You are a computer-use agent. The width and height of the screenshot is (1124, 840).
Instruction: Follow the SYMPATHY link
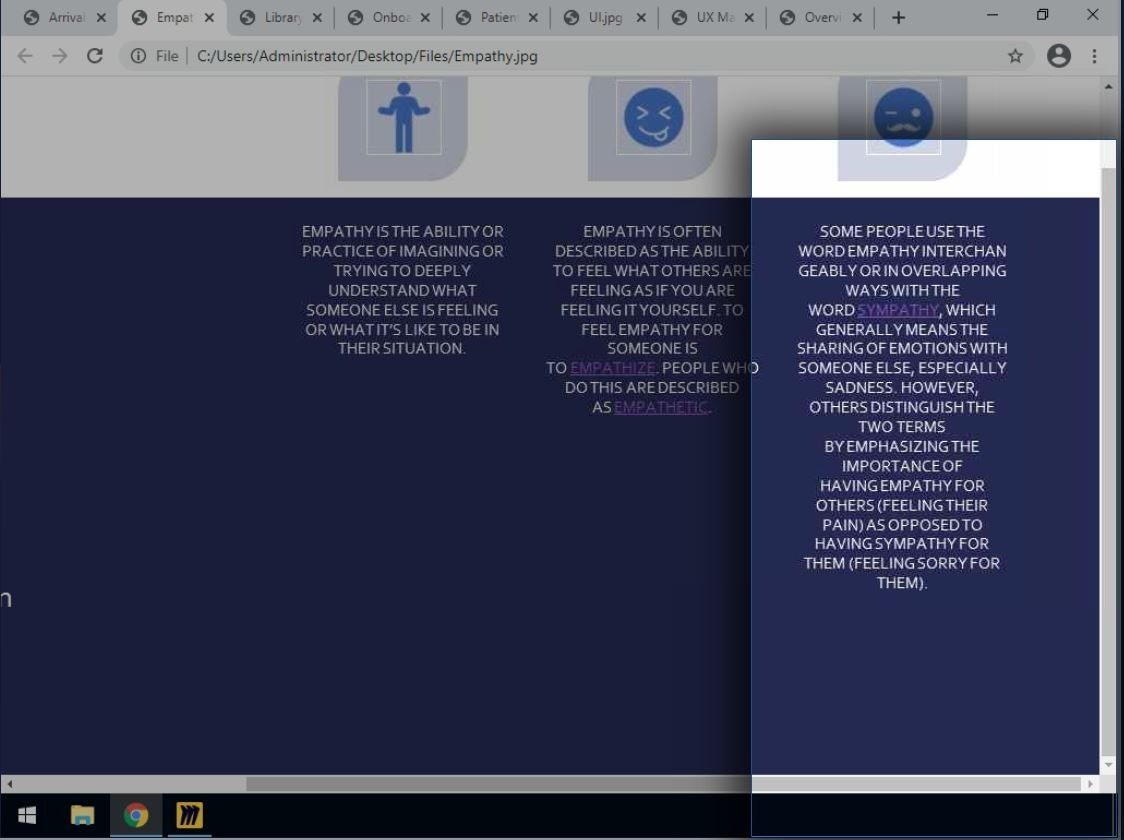point(897,310)
